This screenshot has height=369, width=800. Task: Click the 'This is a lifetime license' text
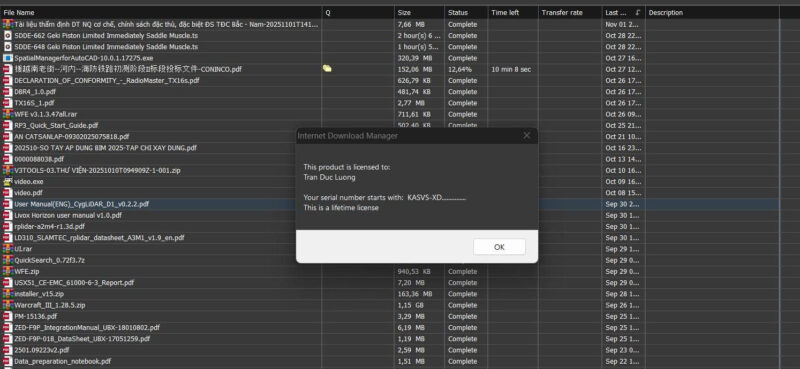(x=341, y=208)
